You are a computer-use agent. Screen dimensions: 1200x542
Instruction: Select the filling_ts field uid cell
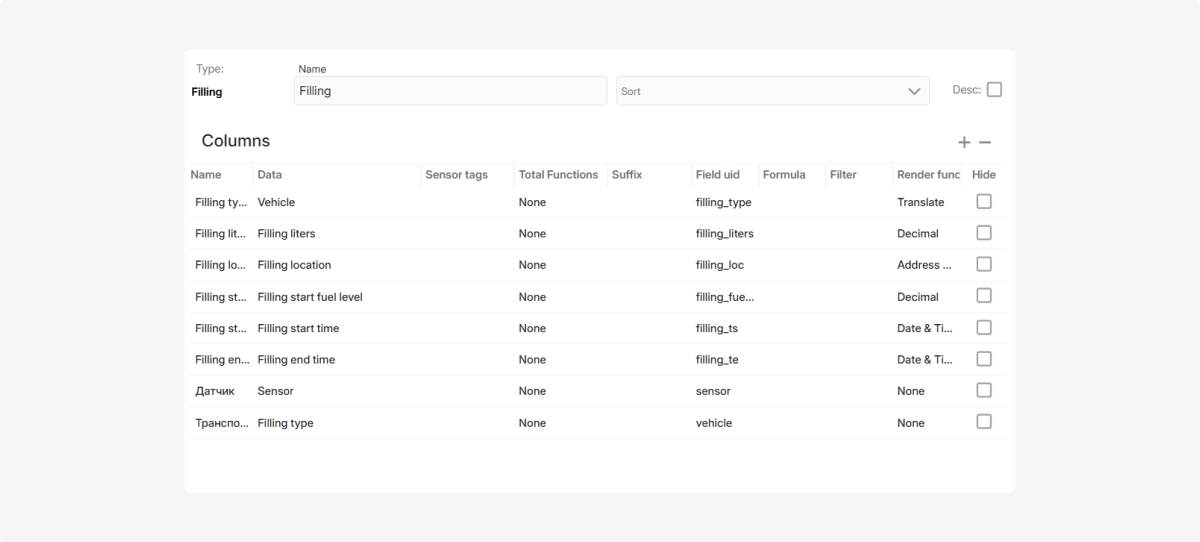(717, 328)
